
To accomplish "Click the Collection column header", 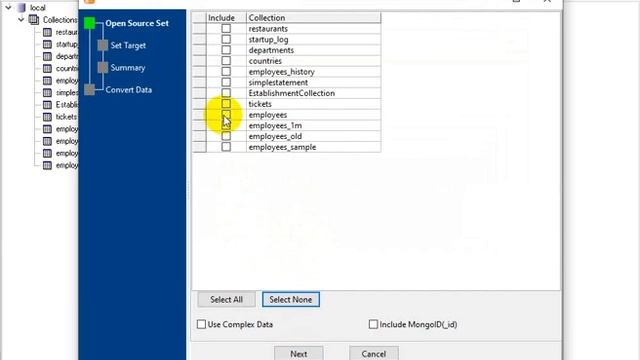I will [x=313, y=18].
